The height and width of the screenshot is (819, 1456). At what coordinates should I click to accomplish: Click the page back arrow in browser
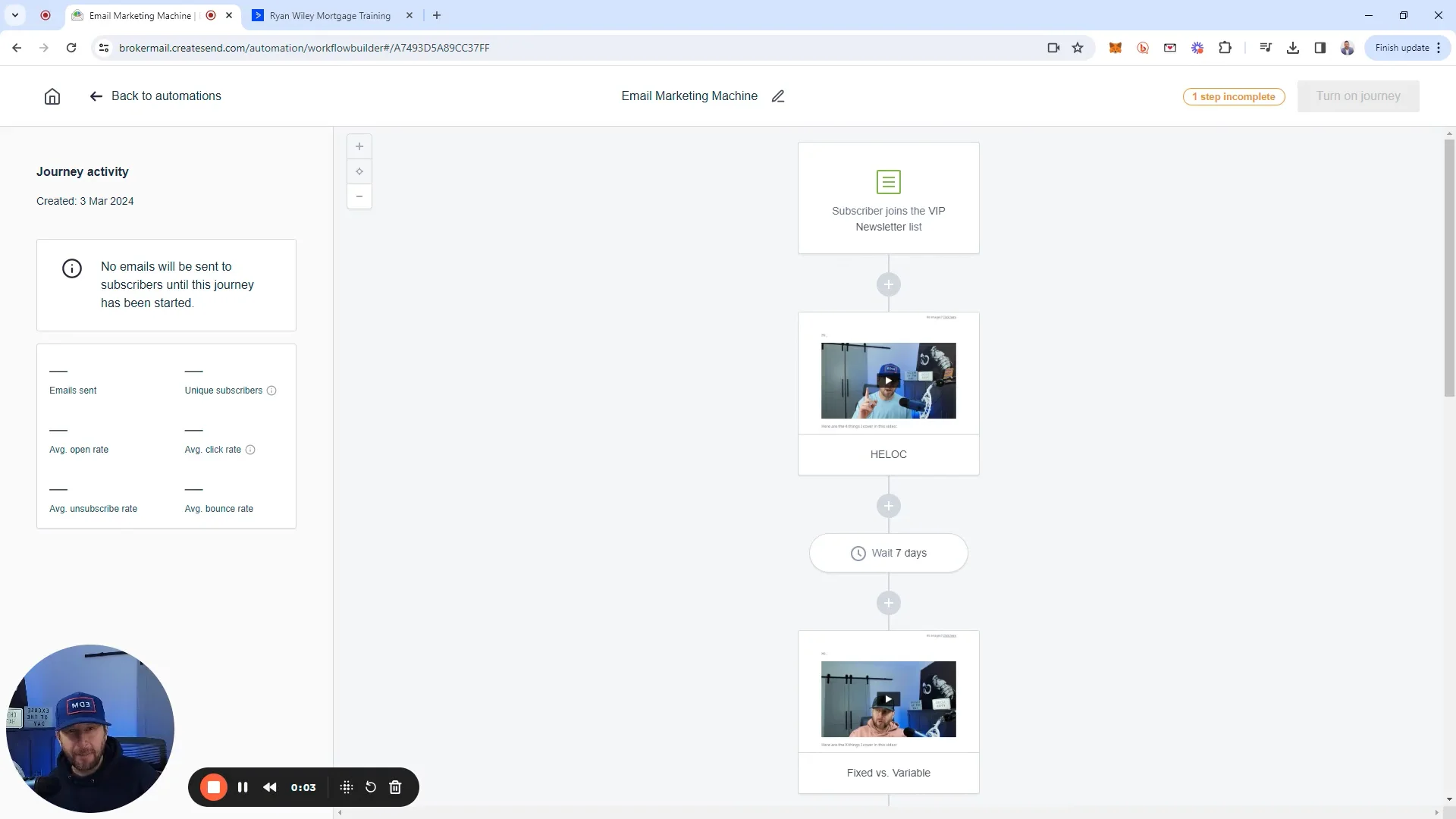(17, 48)
